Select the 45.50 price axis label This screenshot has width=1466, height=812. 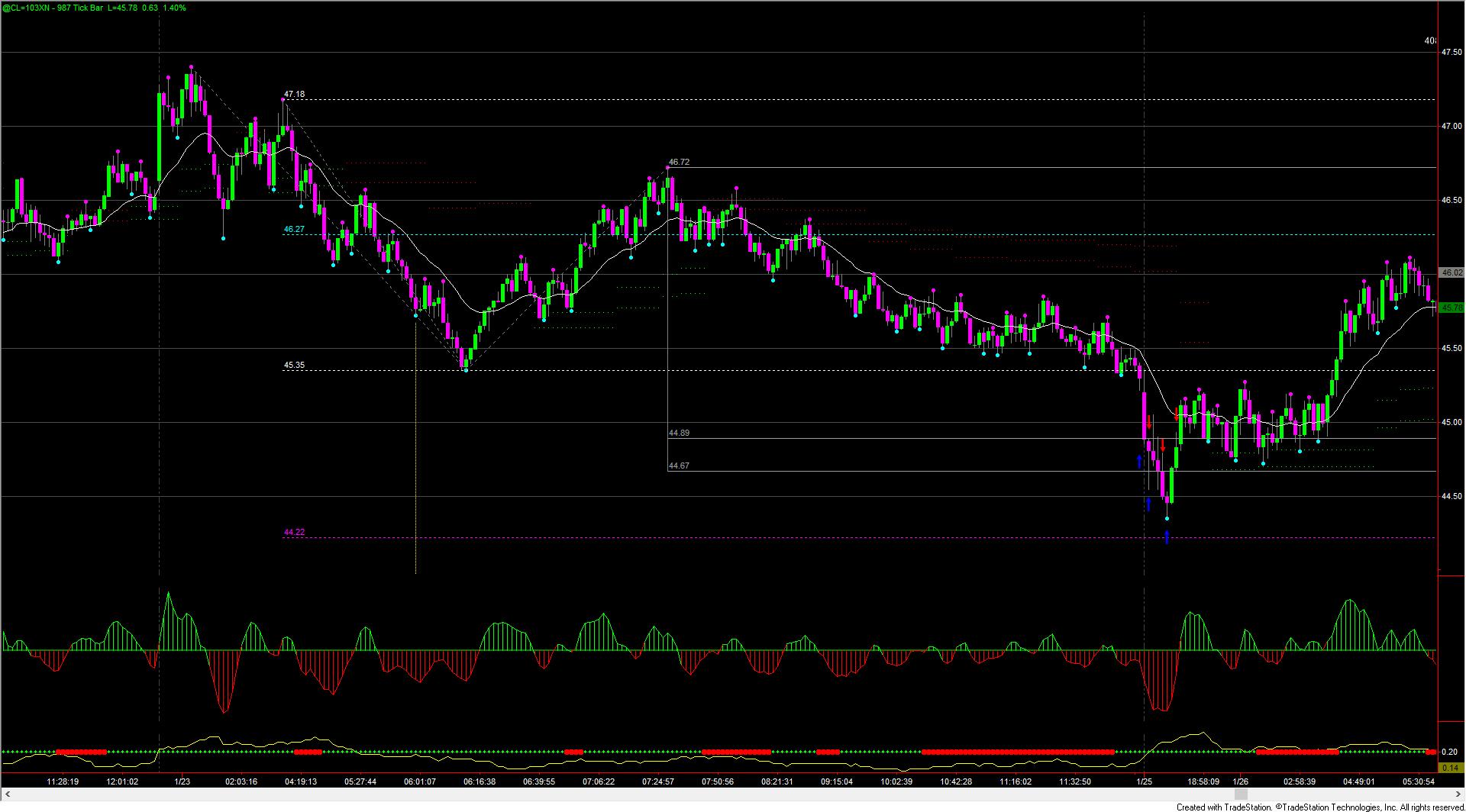[1451, 348]
